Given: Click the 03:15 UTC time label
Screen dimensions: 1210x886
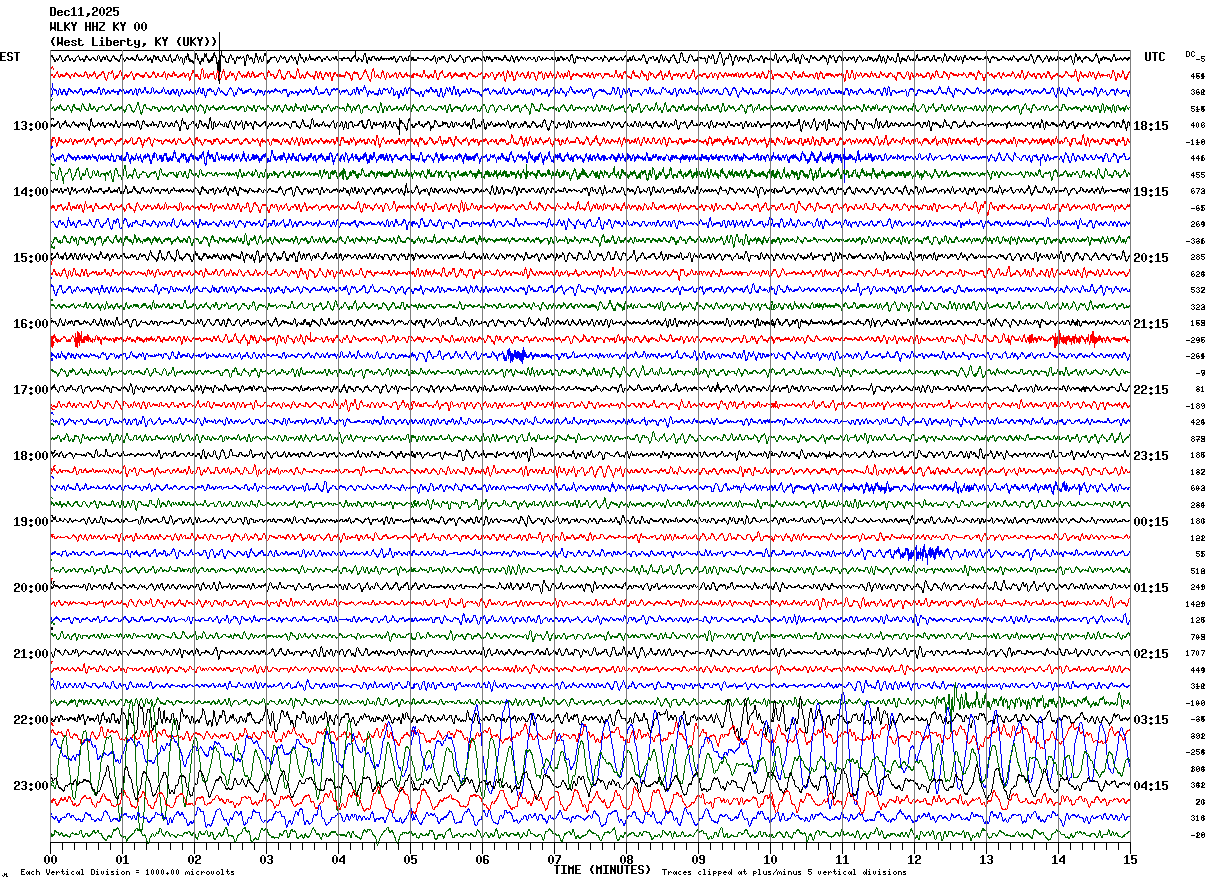Looking at the screenshot, I should coord(1151,720).
